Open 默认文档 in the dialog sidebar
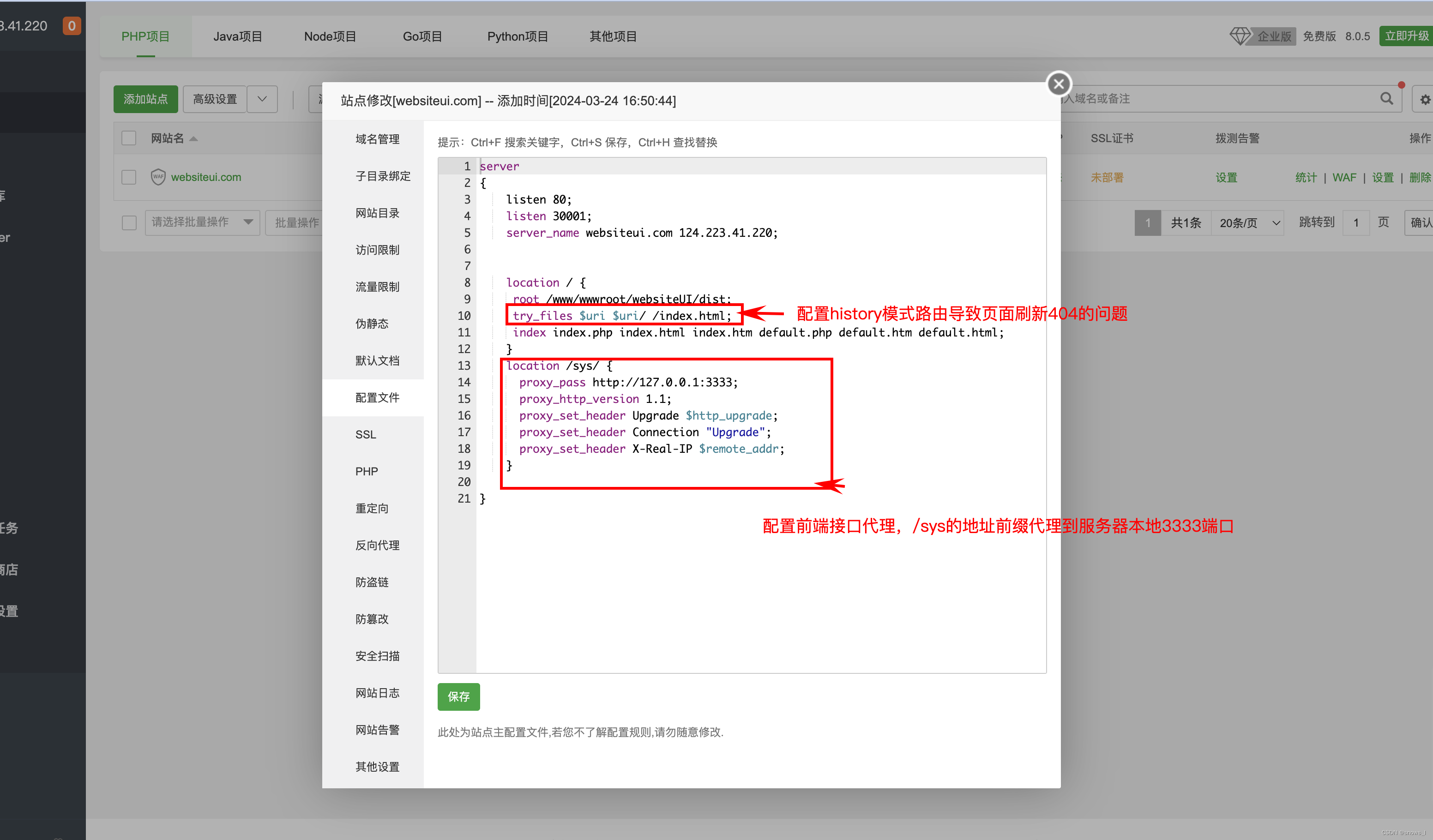 click(x=373, y=361)
